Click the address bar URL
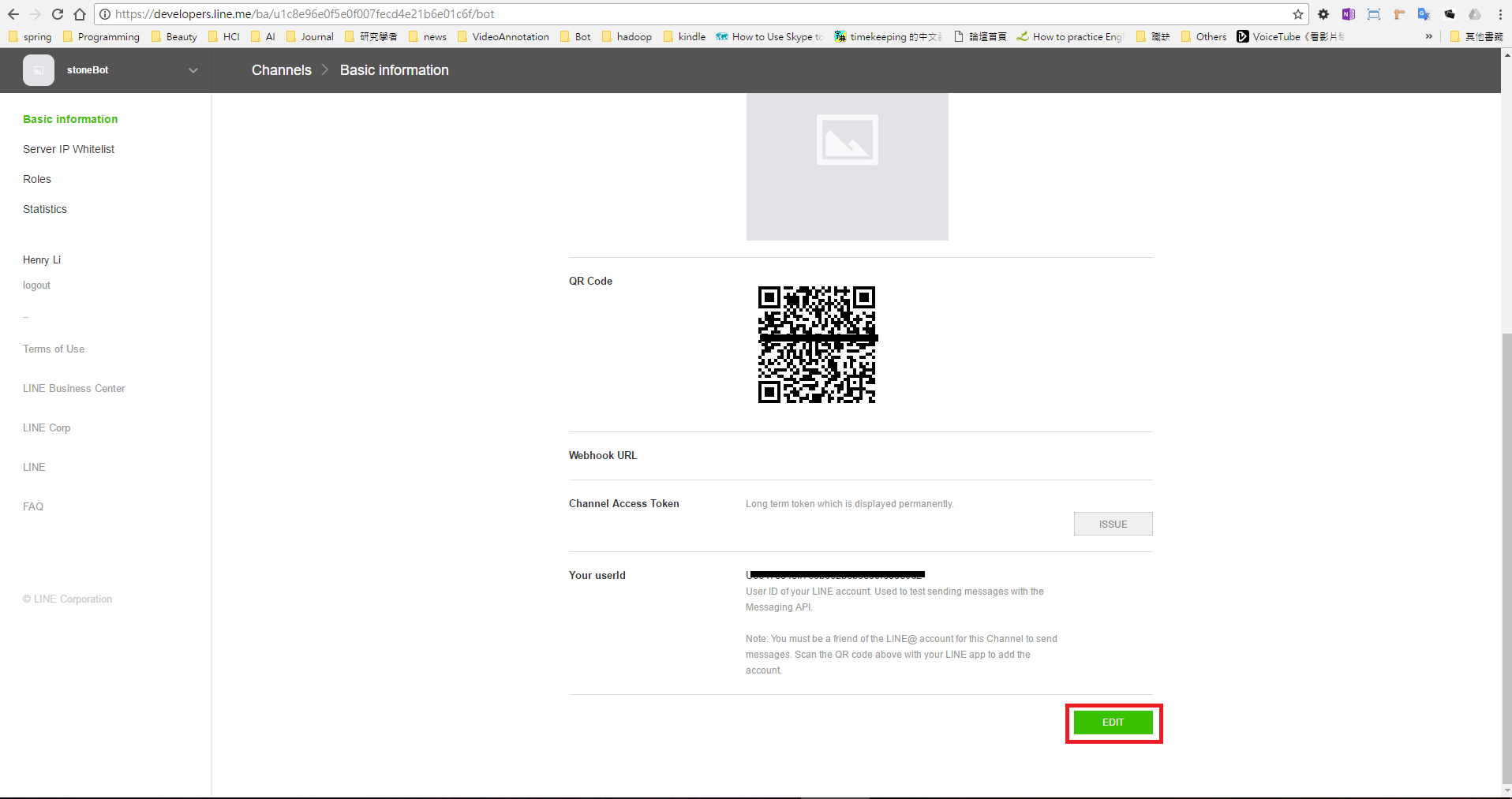 (x=305, y=14)
